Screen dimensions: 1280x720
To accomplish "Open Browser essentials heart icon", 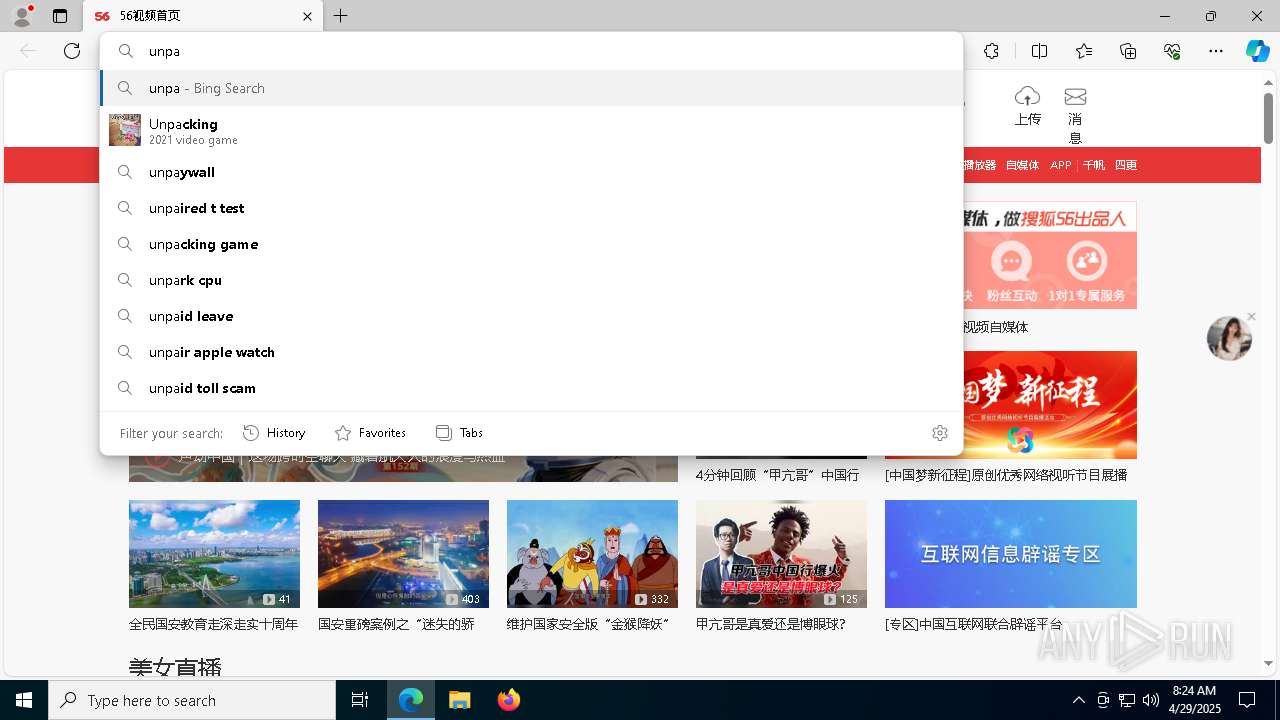I will pyautogui.click(x=1172, y=51).
